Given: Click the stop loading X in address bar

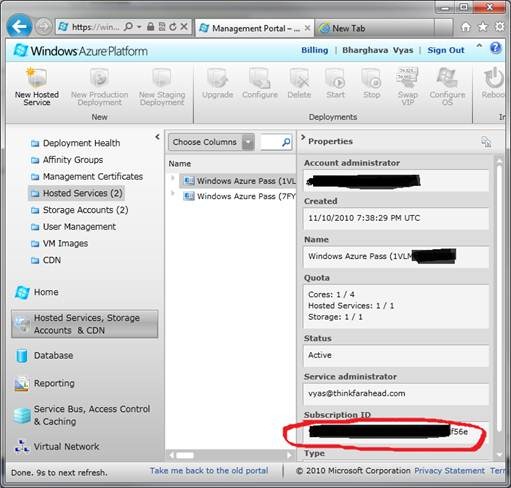Looking at the screenshot, I should click(184, 27).
